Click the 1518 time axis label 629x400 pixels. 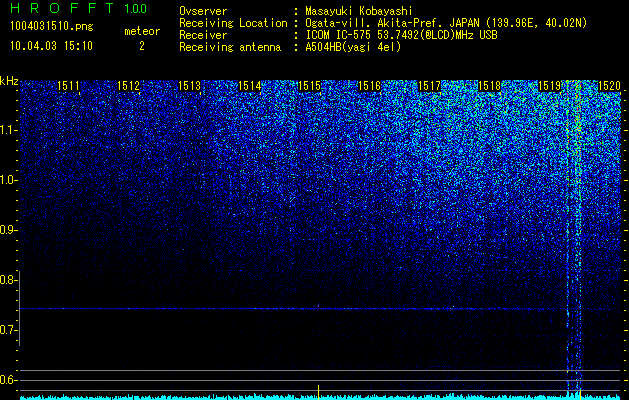489,86
